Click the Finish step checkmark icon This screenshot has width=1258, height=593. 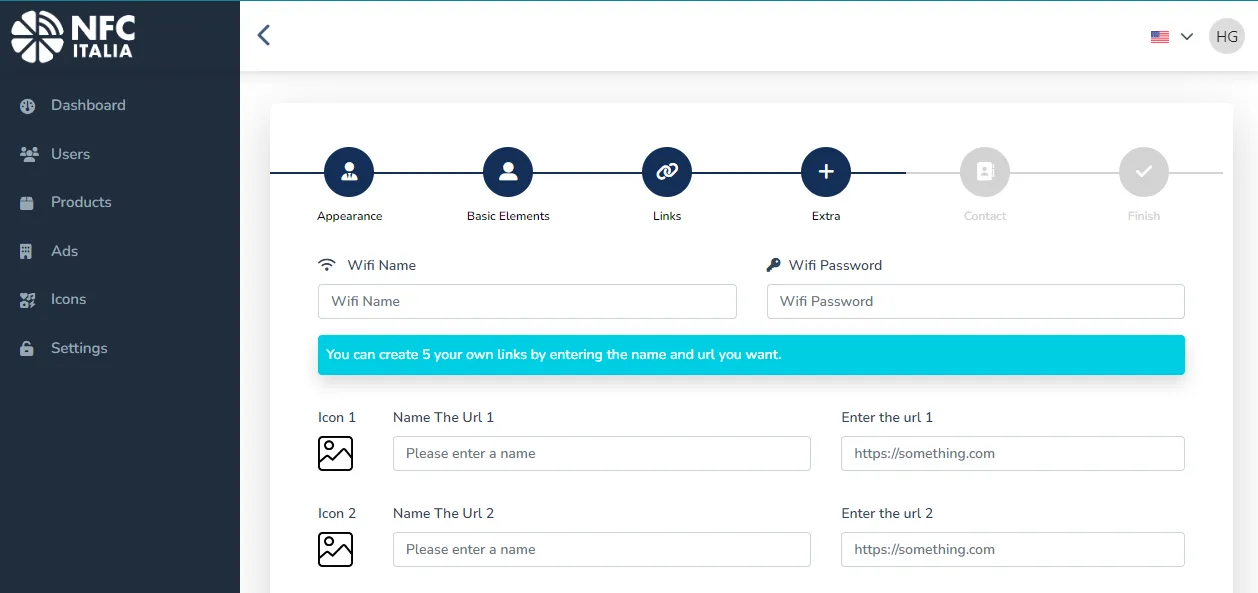tap(1144, 172)
